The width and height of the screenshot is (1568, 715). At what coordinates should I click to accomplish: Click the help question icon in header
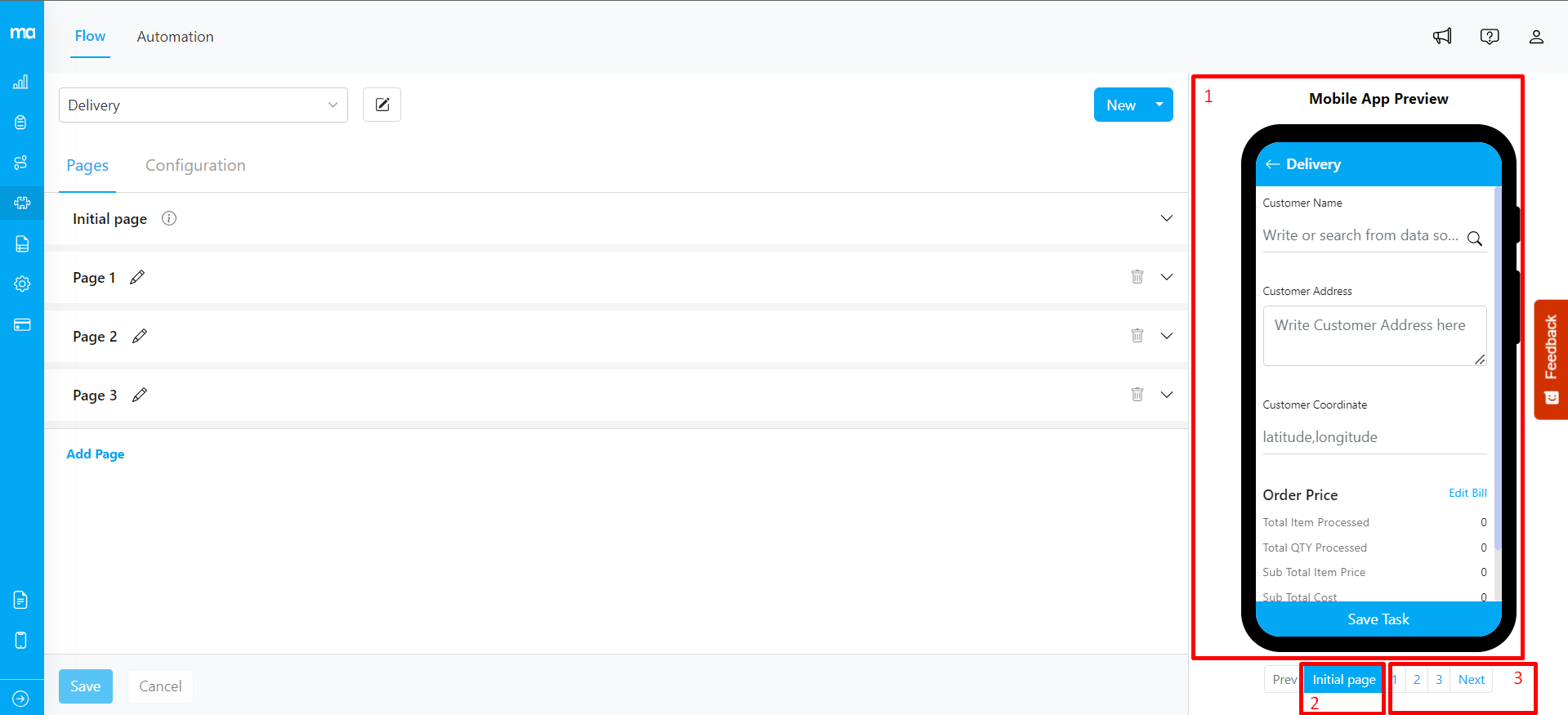tap(1490, 37)
